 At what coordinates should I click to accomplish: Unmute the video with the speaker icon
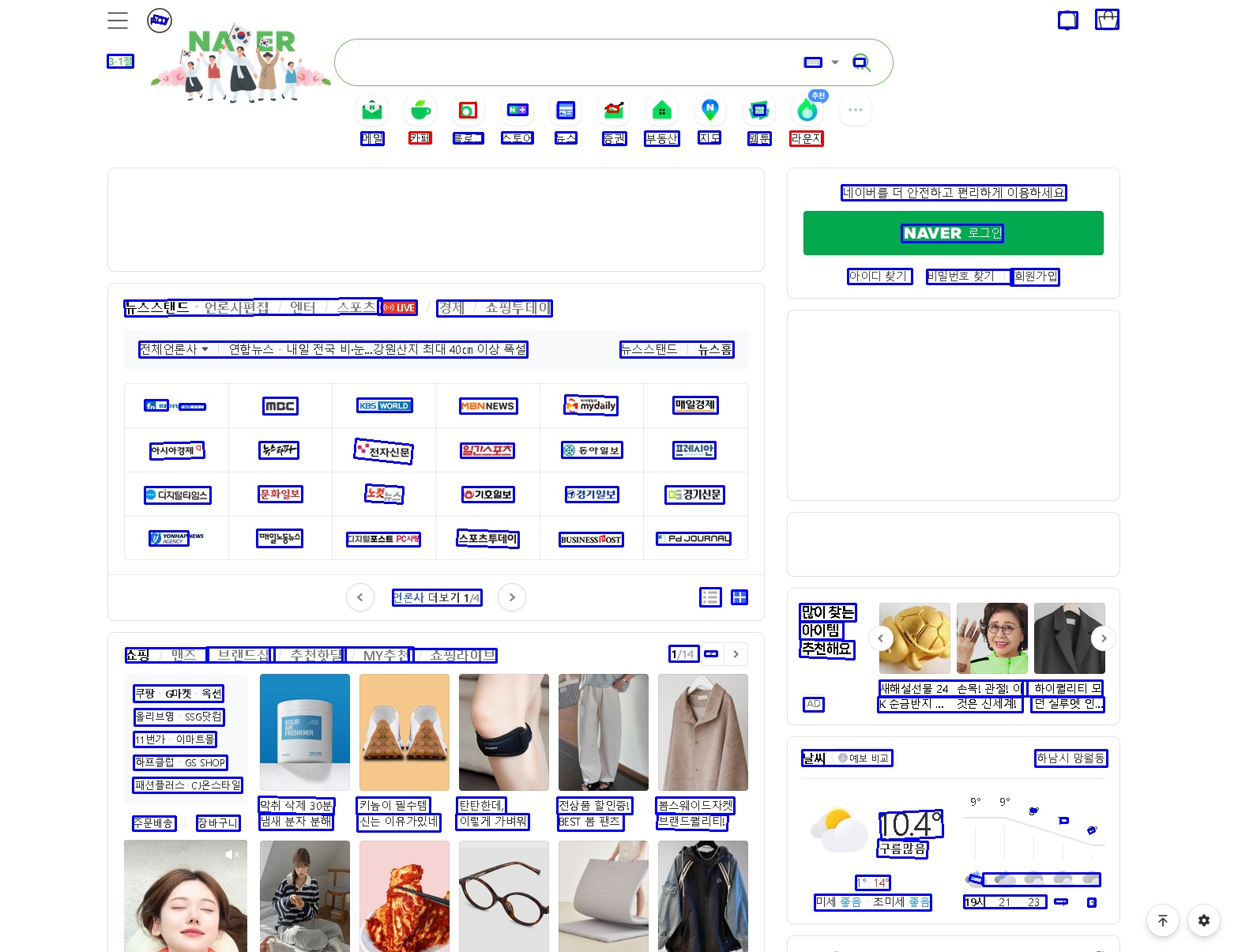coord(231,855)
